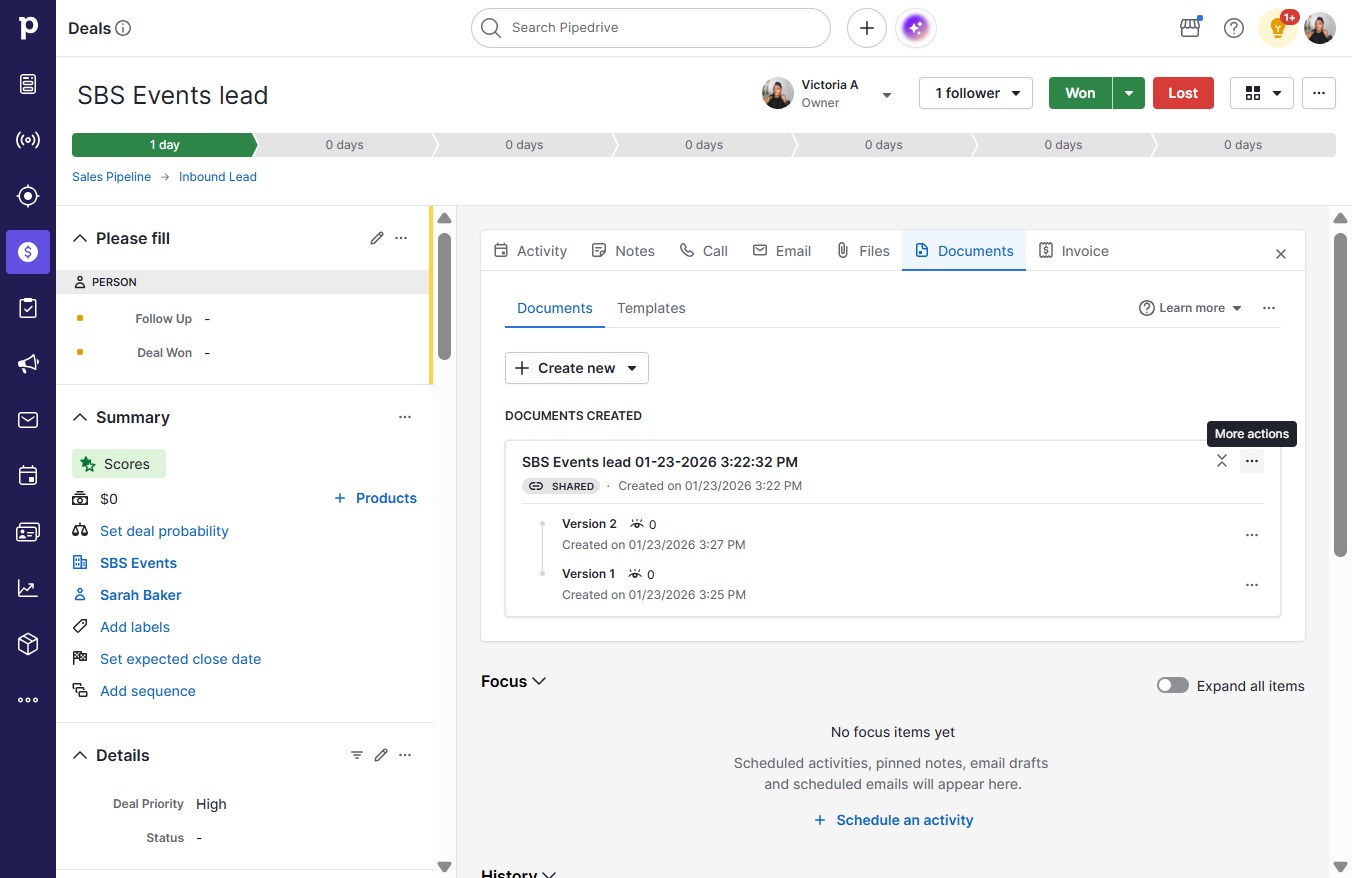Click the left panel scrollbar thumb
The width and height of the screenshot is (1352, 878).
(x=444, y=296)
